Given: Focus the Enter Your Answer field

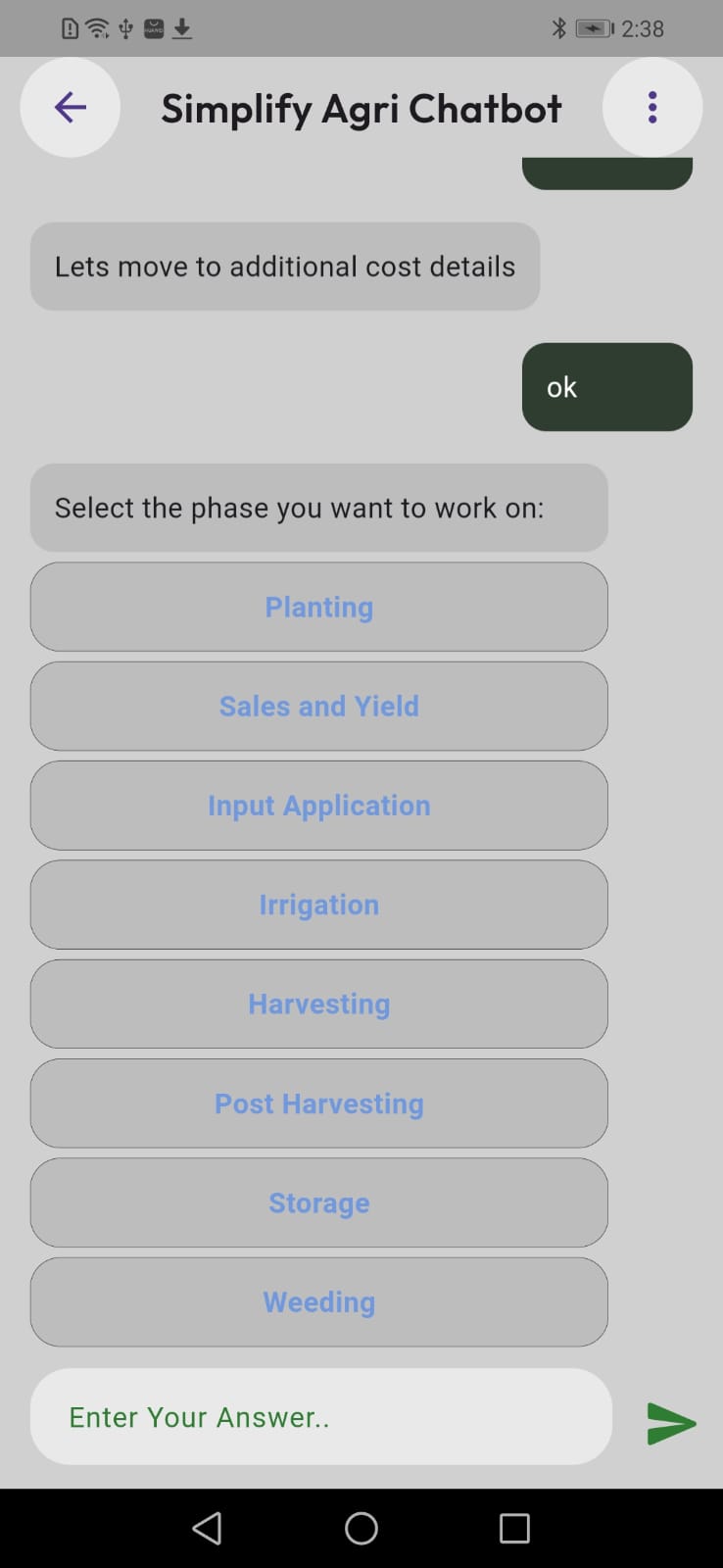Looking at the screenshot, I should 321,1417.
